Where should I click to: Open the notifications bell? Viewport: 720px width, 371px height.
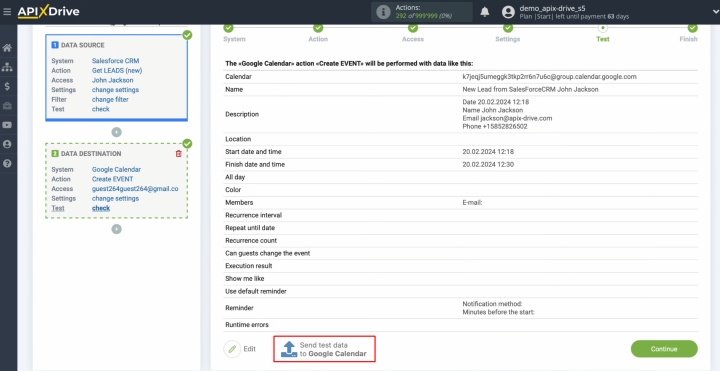coord(485,12)
